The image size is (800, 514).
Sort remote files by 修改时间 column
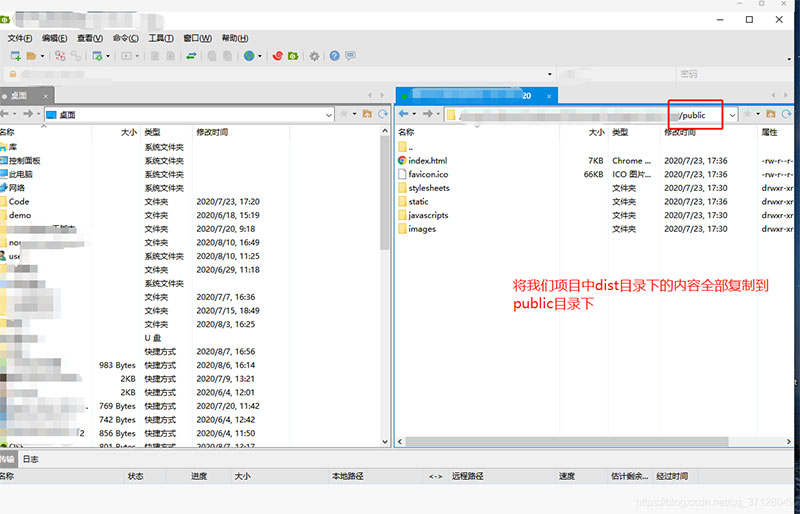(680, 132)
